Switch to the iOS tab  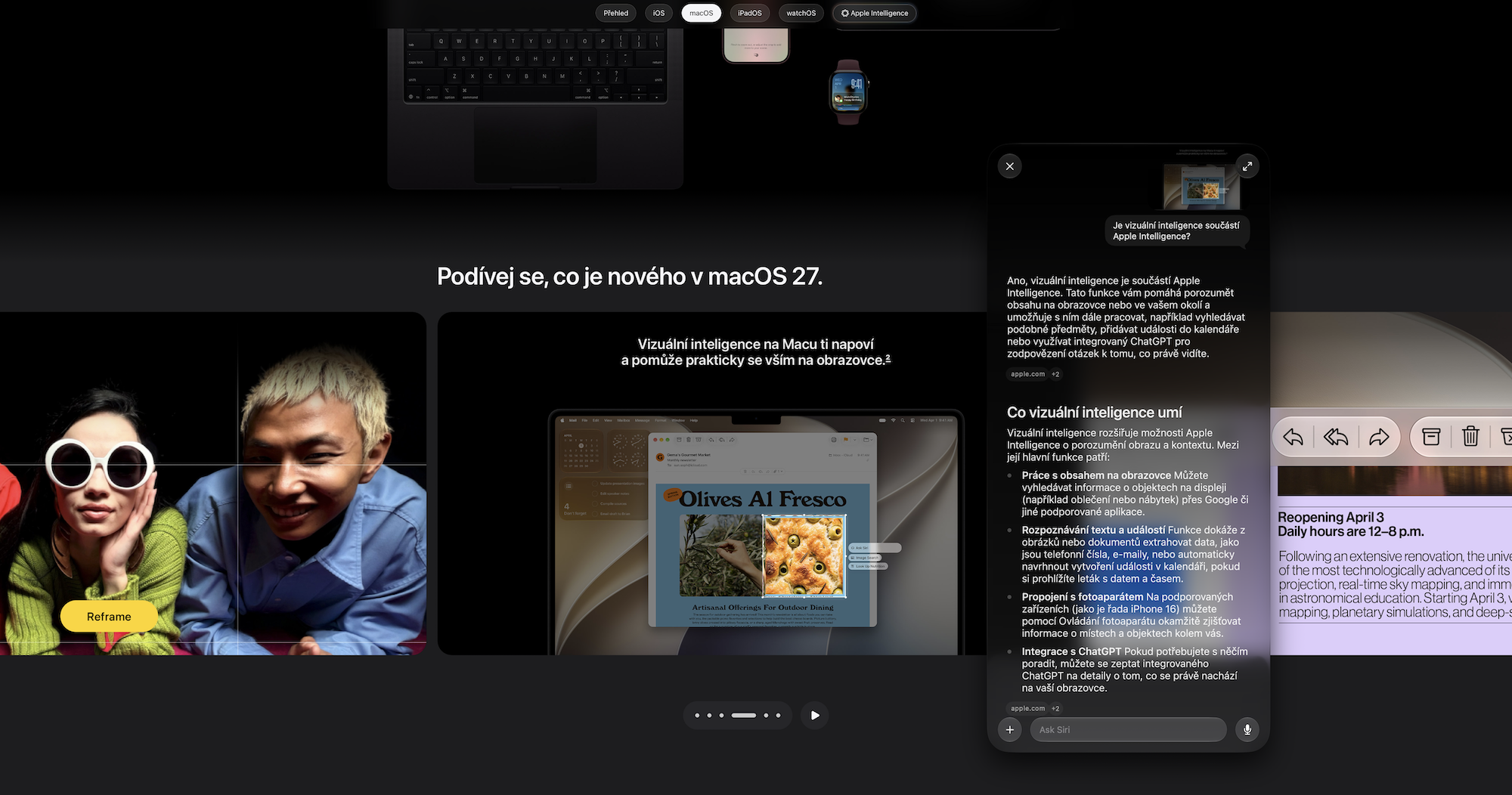pos(658,13)
